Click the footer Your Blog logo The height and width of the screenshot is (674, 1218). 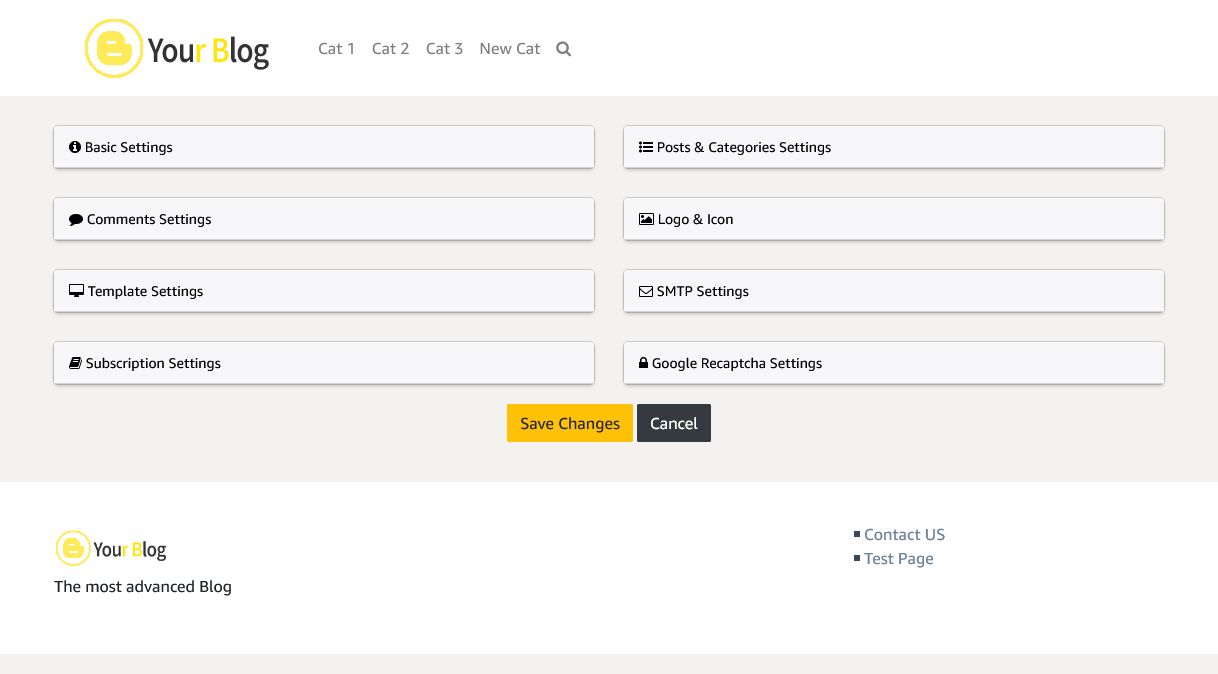[x=111, y=549]
